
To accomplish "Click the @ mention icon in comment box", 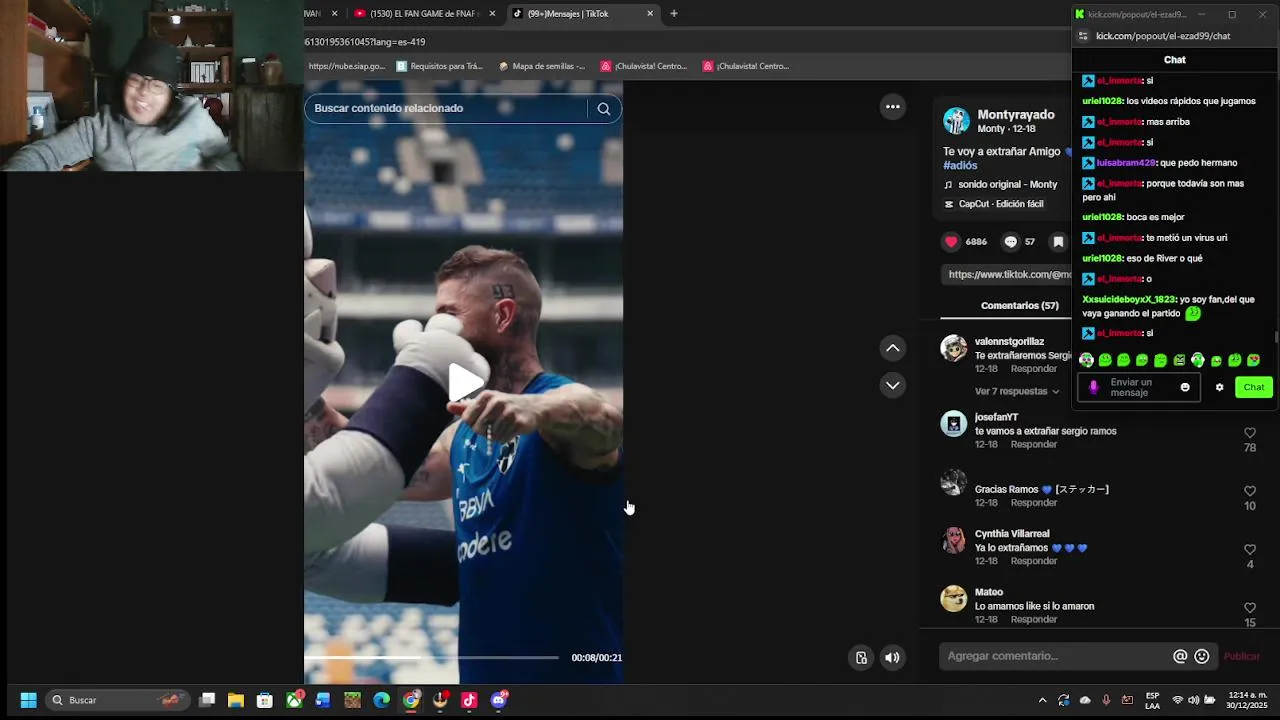I will pyautogui.click(x=1180, y=656).
